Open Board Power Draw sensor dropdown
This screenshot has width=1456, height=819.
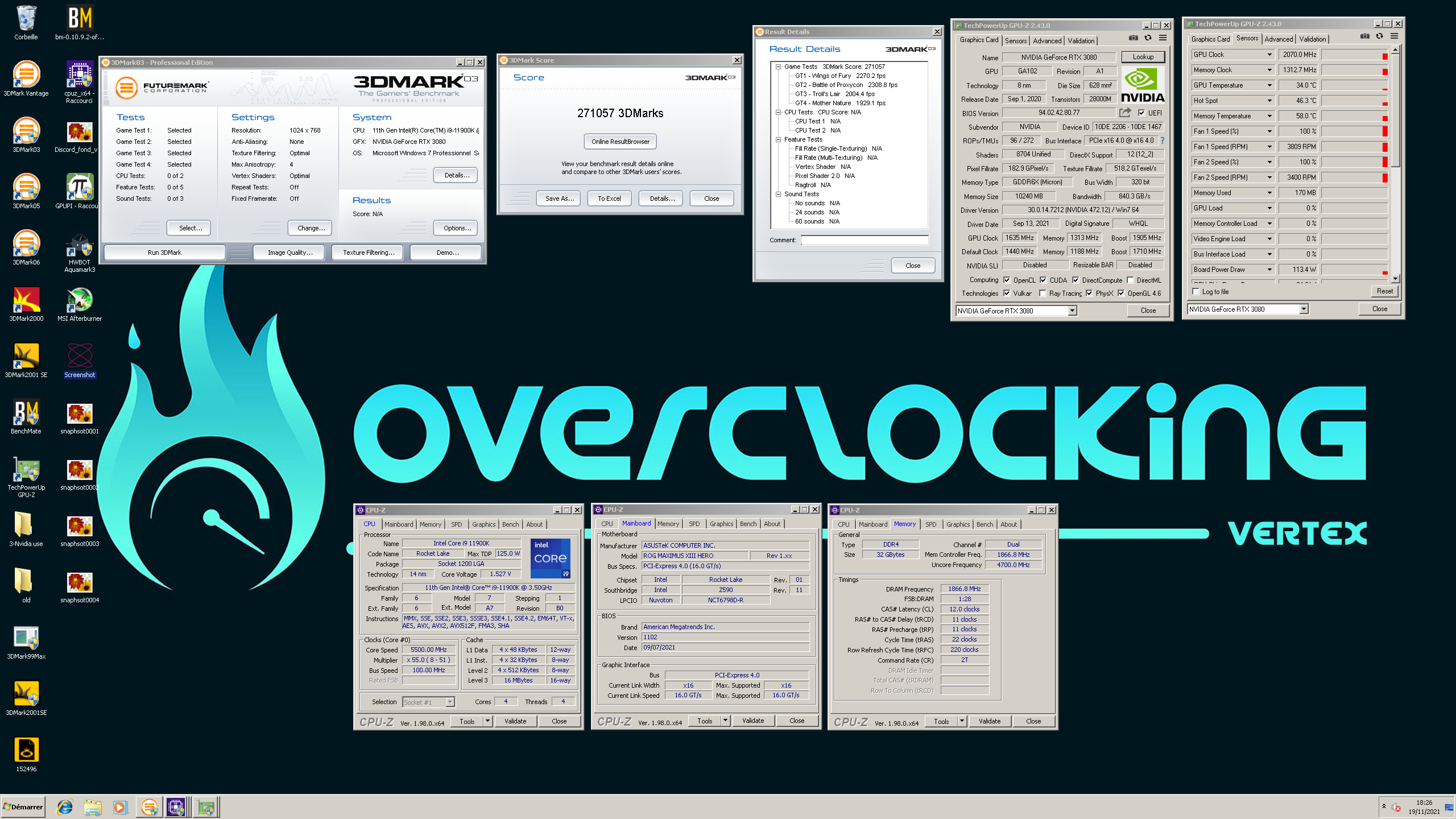(x=1269, y=270)
